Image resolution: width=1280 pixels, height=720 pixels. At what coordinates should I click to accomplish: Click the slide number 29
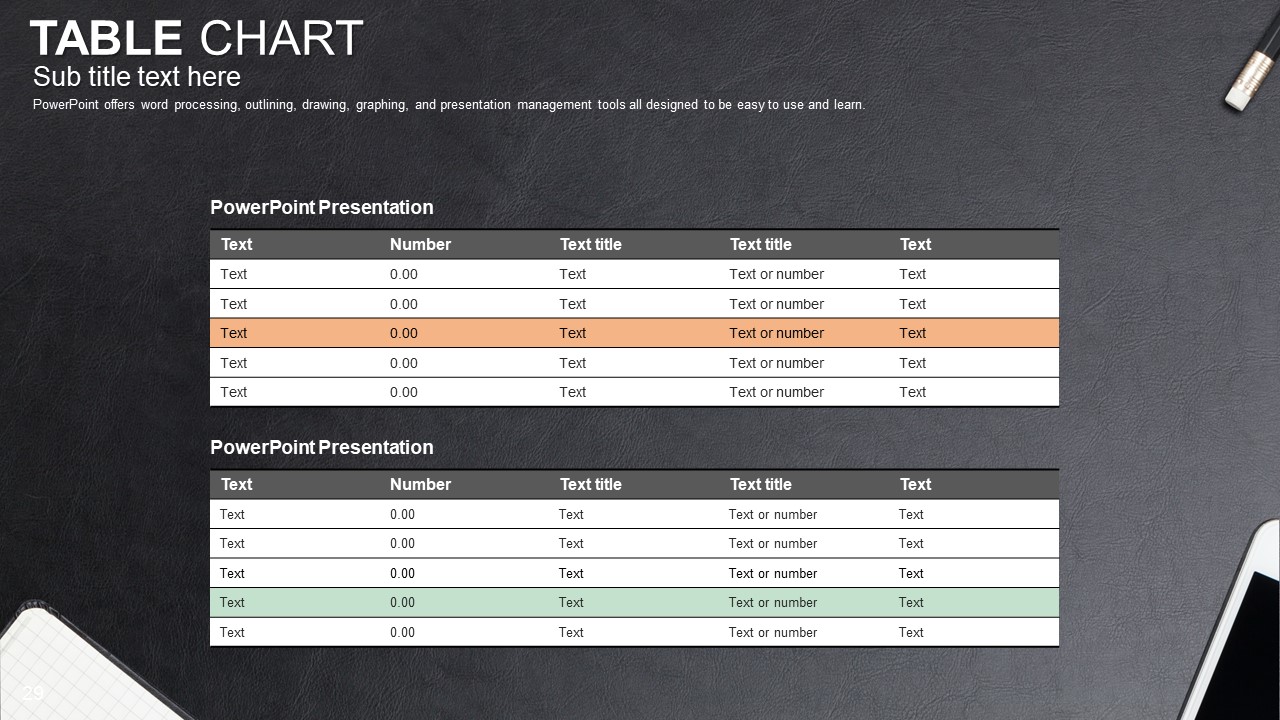click(33, 692)
